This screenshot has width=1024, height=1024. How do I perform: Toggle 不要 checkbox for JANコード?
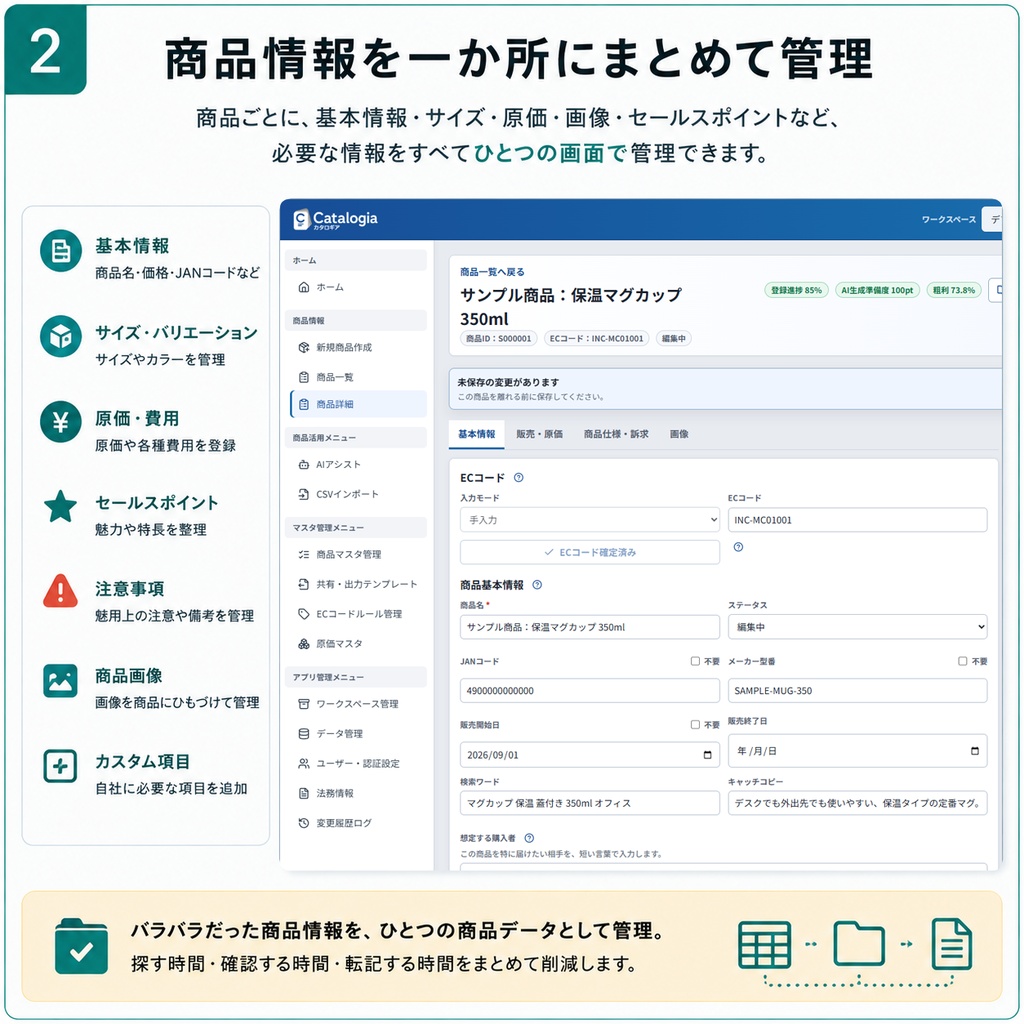point(696,661)
